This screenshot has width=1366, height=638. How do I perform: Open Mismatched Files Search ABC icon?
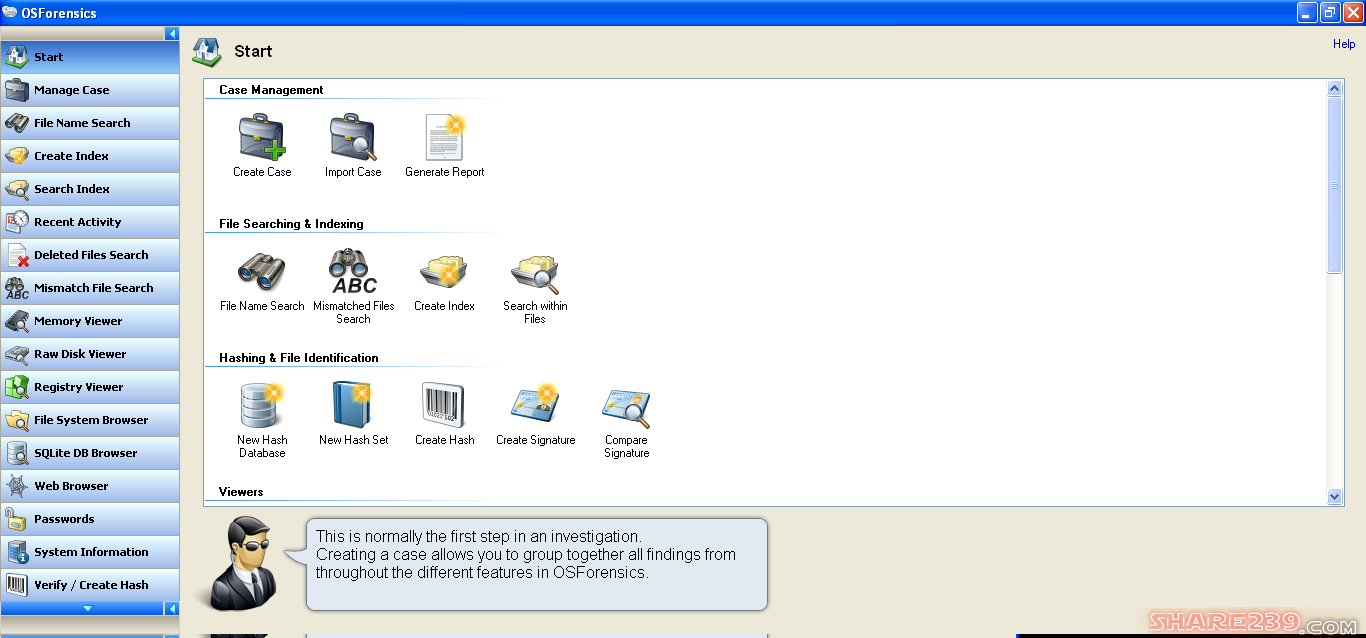coord(353,272)
